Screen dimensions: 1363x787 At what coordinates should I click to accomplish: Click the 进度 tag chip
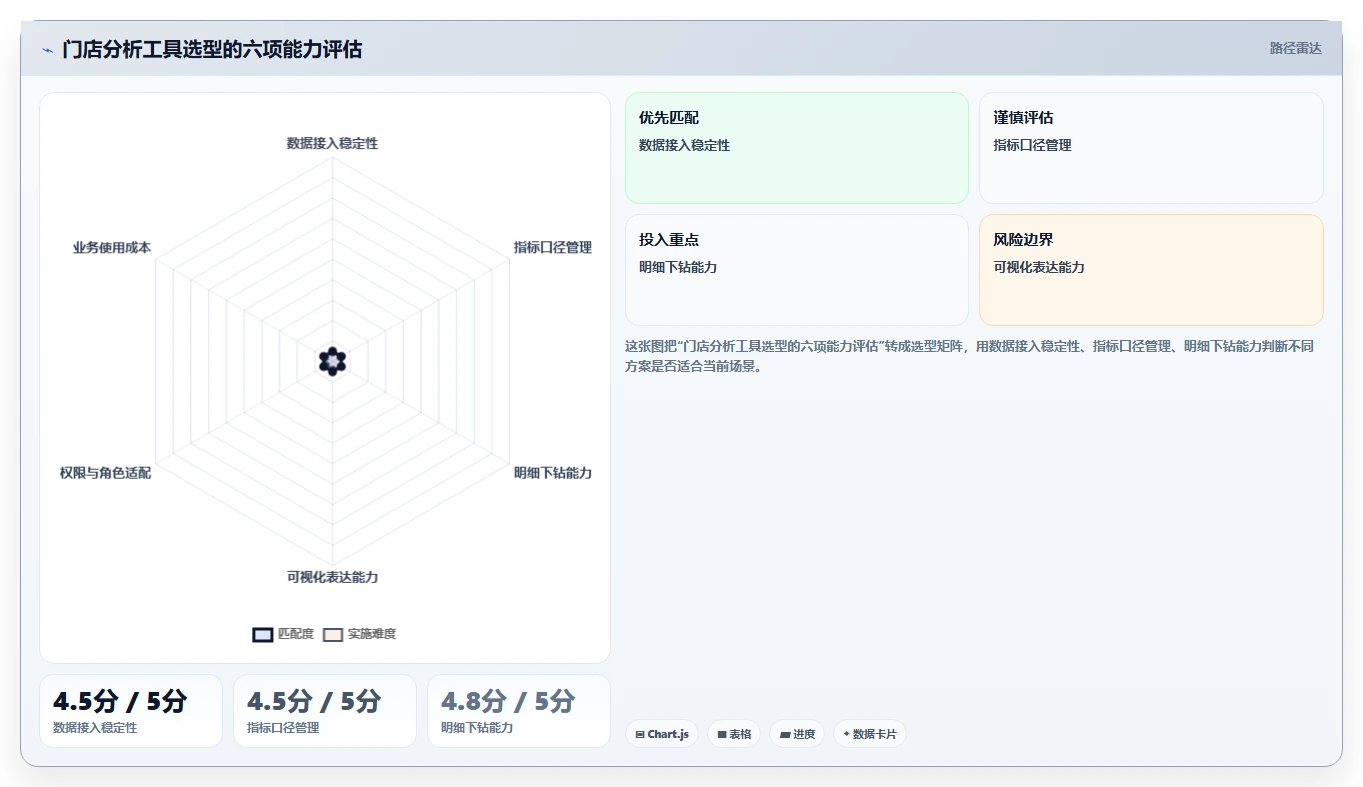797,734
